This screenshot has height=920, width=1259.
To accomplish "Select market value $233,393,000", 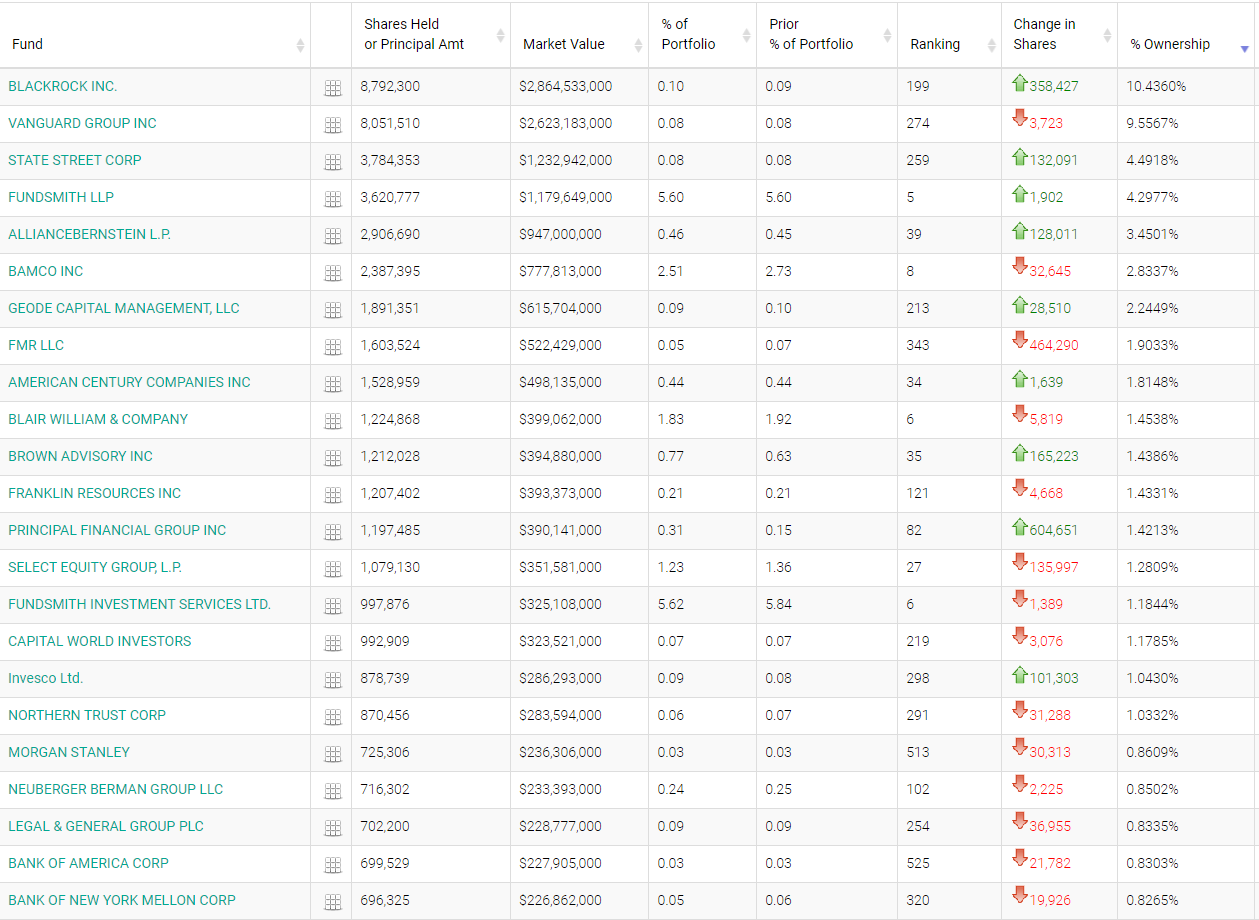I will [x=561, y=789].
